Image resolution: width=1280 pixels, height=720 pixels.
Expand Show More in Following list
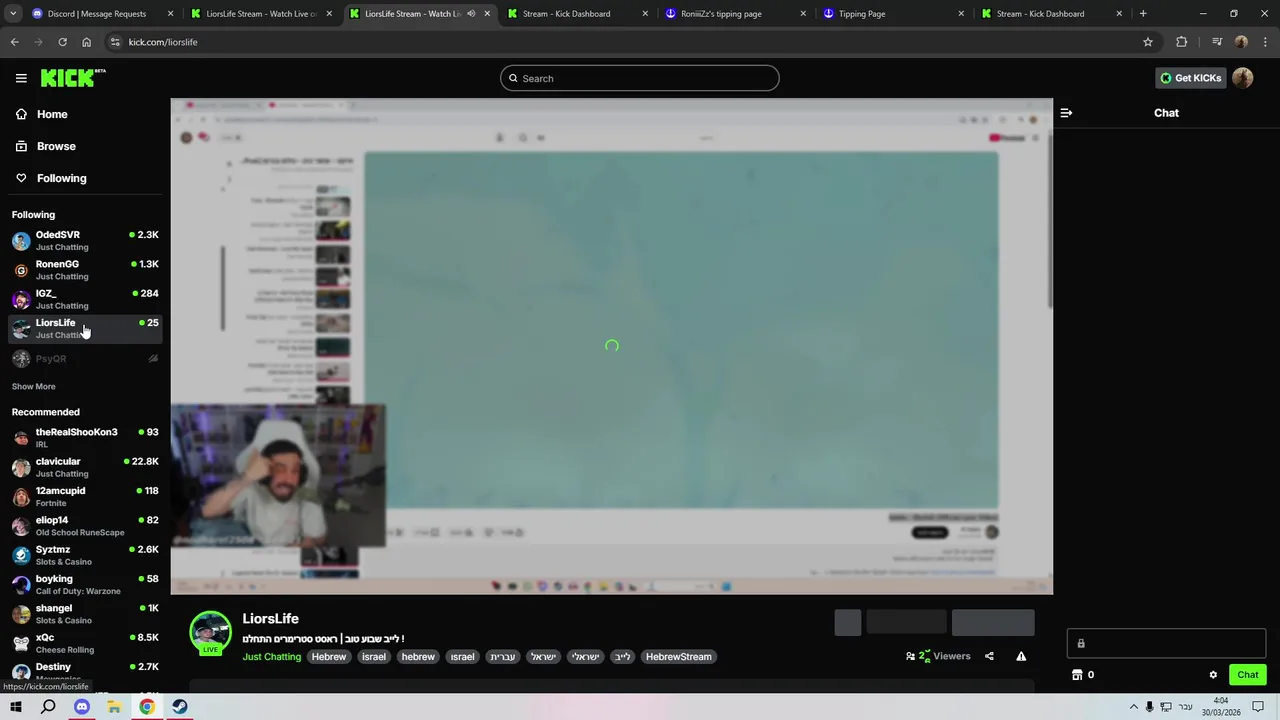coord(33,386)
